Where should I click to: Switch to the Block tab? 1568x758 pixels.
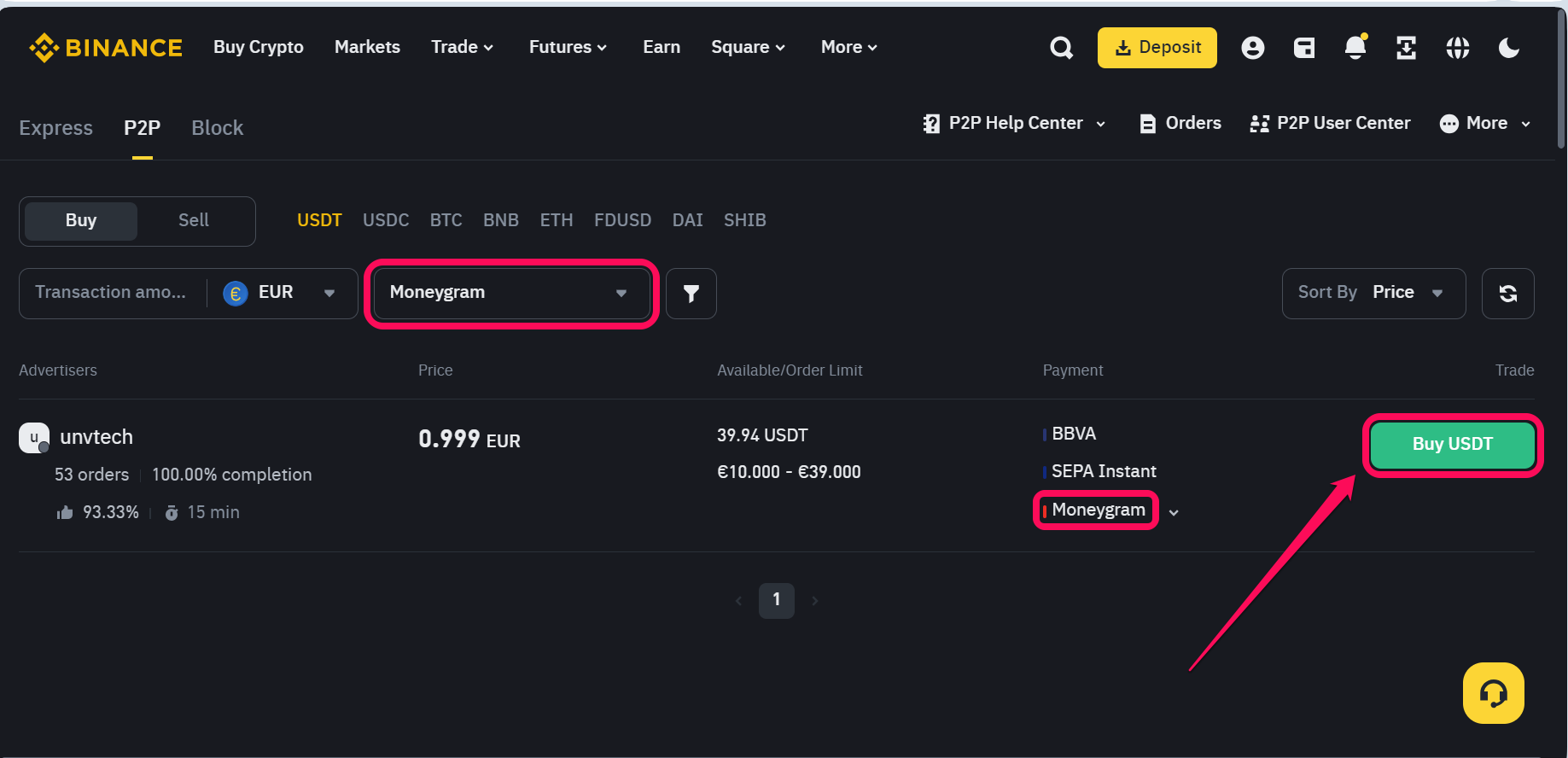217,128
